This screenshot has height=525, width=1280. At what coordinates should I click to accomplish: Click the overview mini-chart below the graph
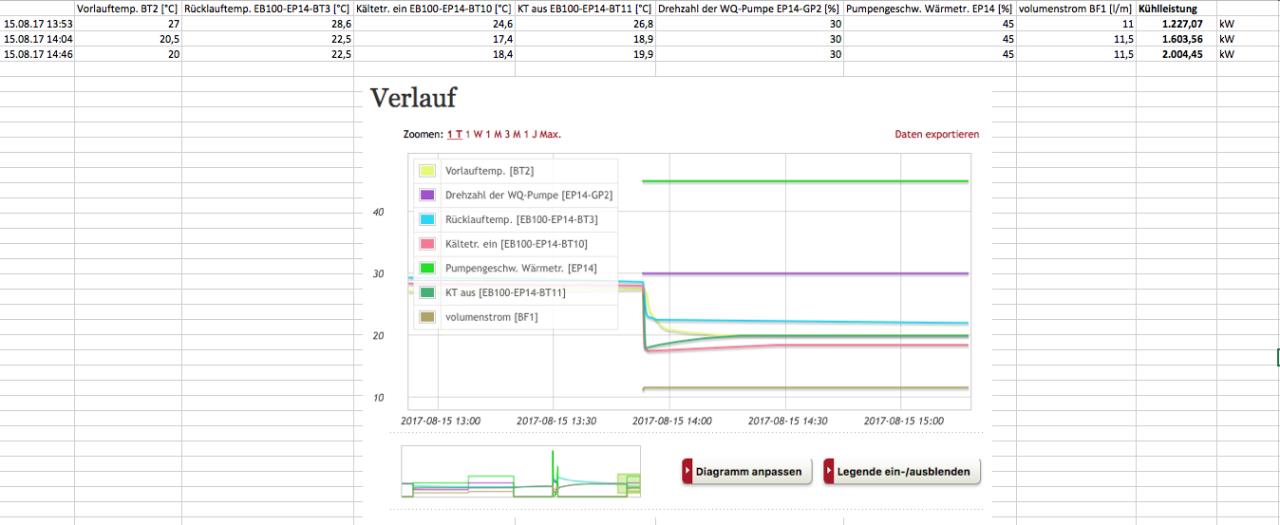click(520, 472)
